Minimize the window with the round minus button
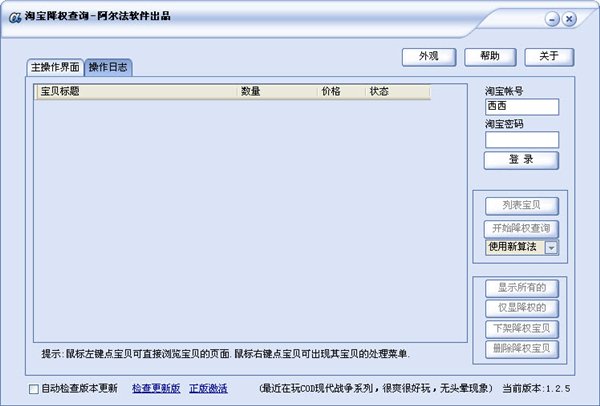600x406 pixels. 552,19
